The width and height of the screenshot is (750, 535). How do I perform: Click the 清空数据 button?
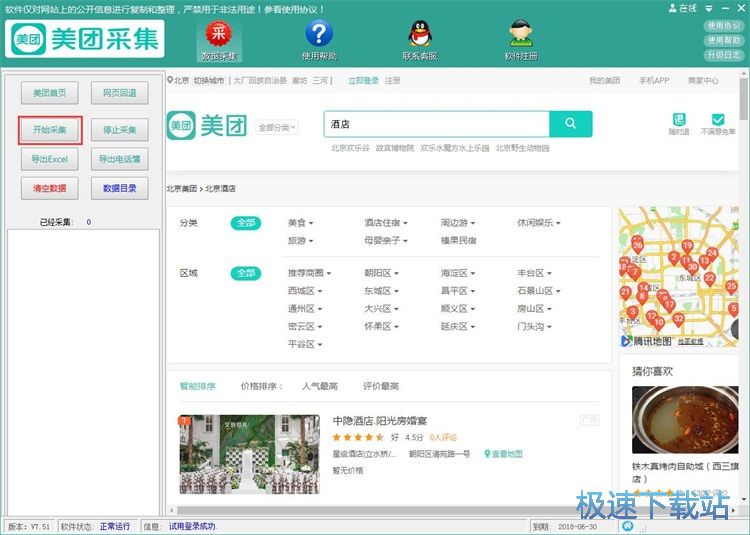(50, 188)
